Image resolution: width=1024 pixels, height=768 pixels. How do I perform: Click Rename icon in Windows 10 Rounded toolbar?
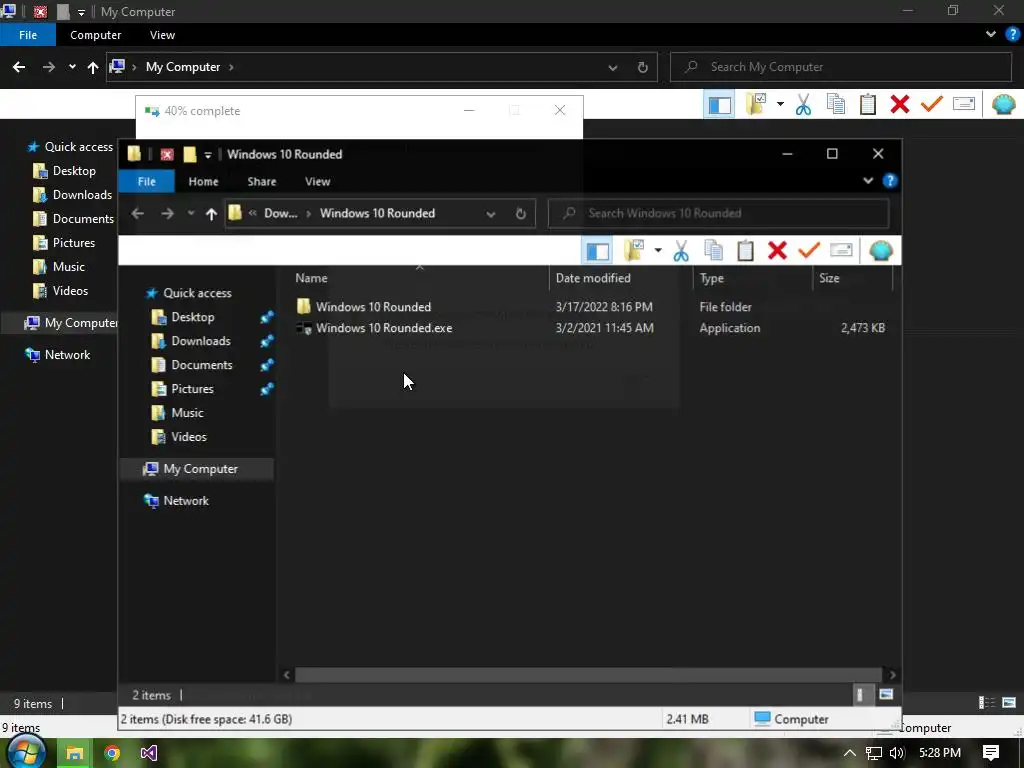[x=841, y=250]
